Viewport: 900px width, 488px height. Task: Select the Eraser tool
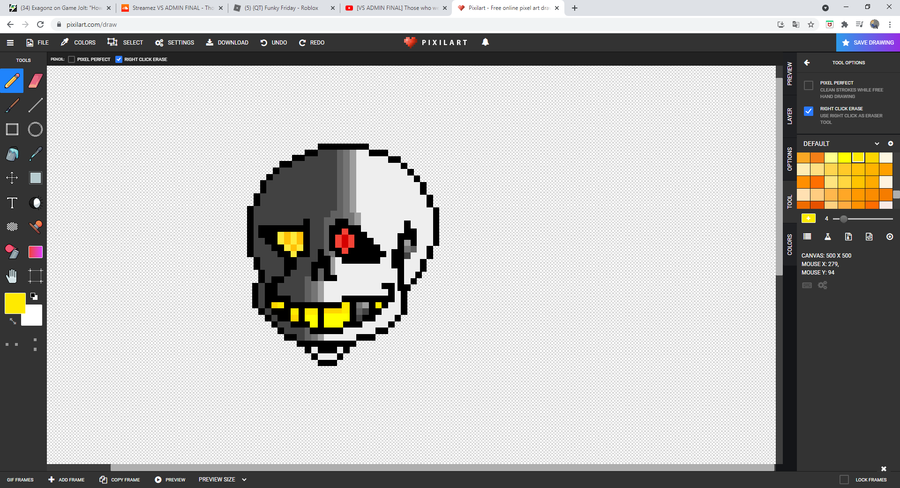[36, 81]
